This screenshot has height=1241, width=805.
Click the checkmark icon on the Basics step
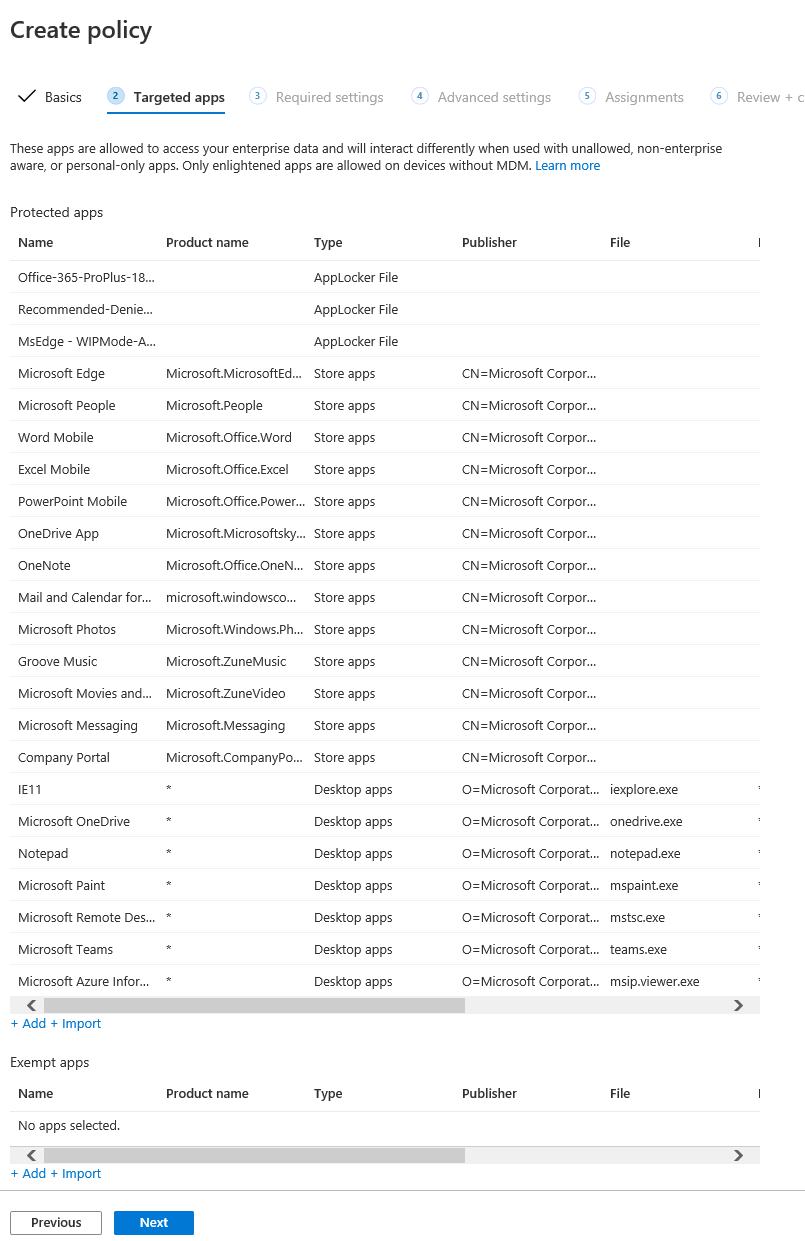pos(26,96)
